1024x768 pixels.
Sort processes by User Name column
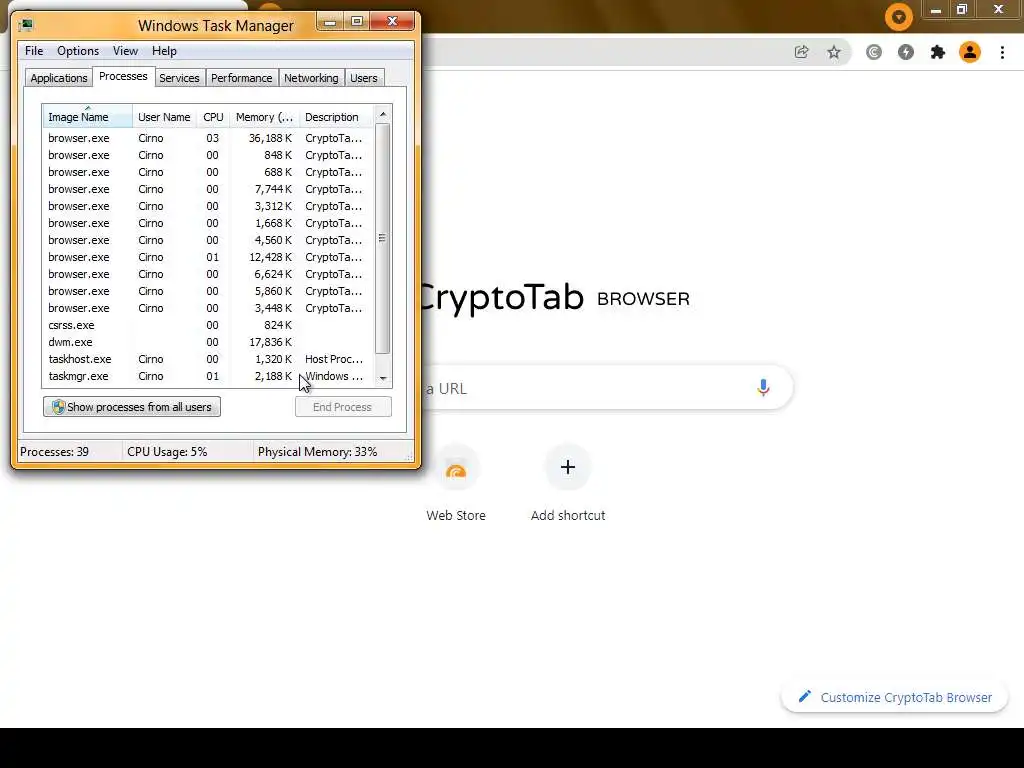coord(165,117)
